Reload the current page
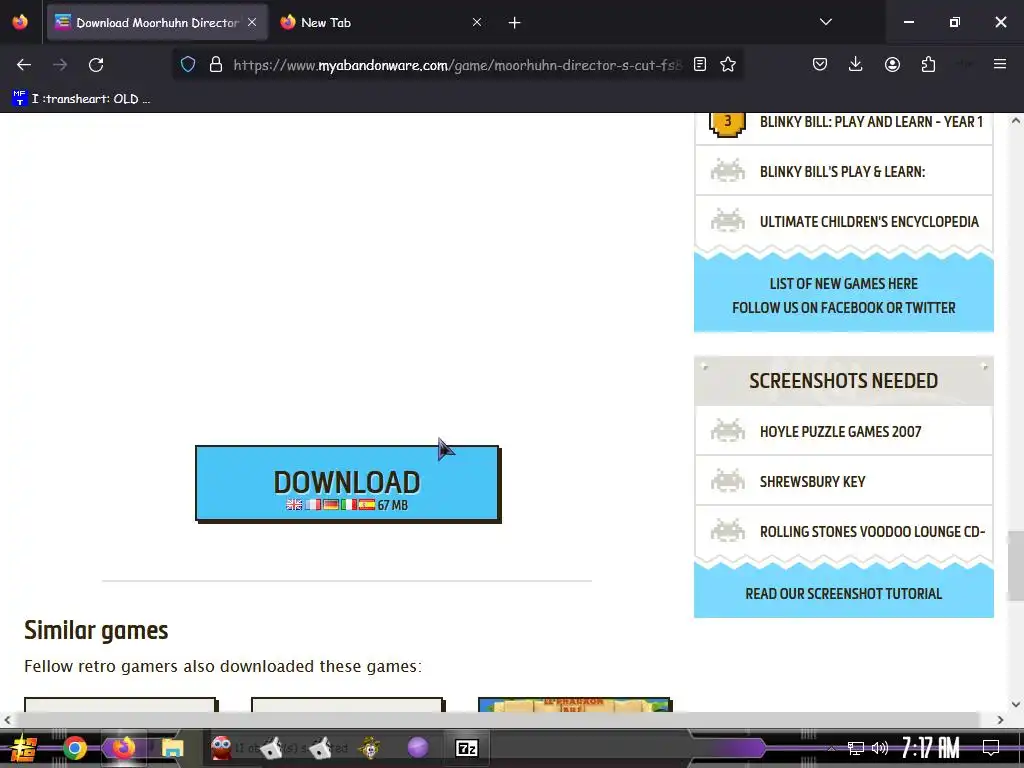Image resolution: width=1024 pixels, height=768 pixels. pyautogui.click(x=96, y=65)
